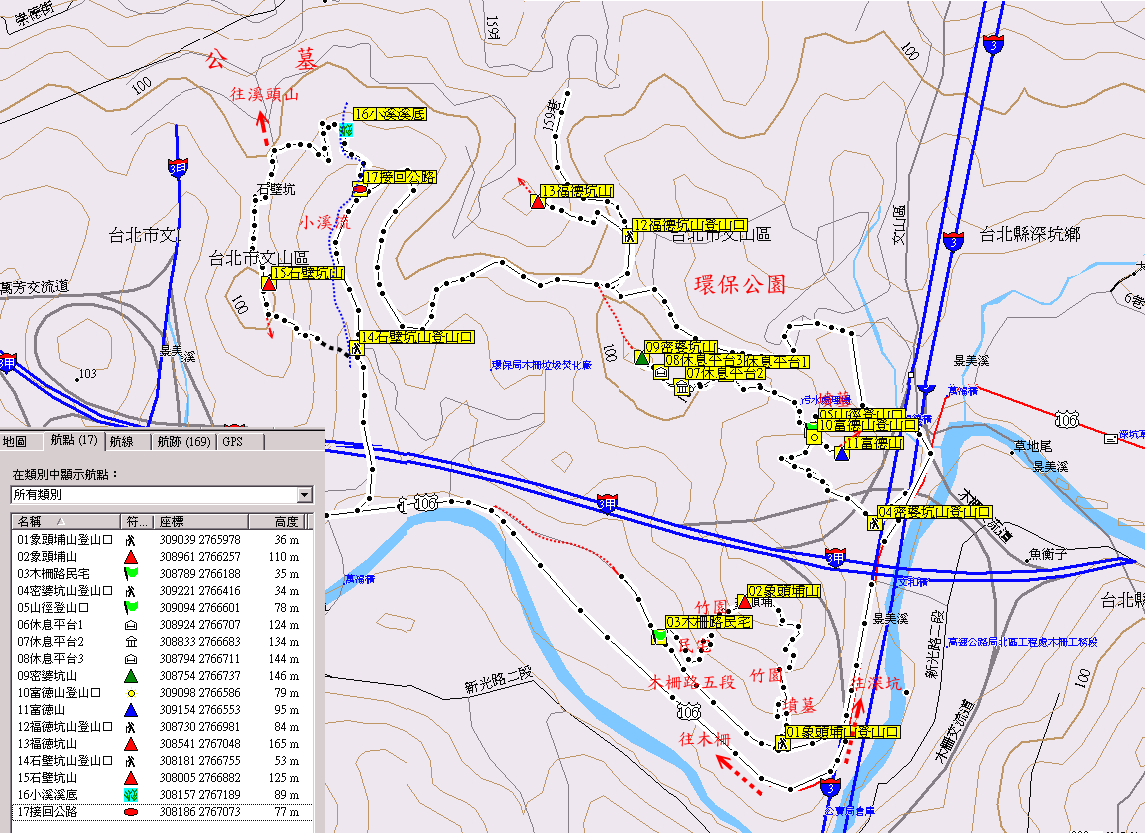
Task: Click the hiker icon at 14石壁坑山登山口 on the map
Action: [356, 349]
